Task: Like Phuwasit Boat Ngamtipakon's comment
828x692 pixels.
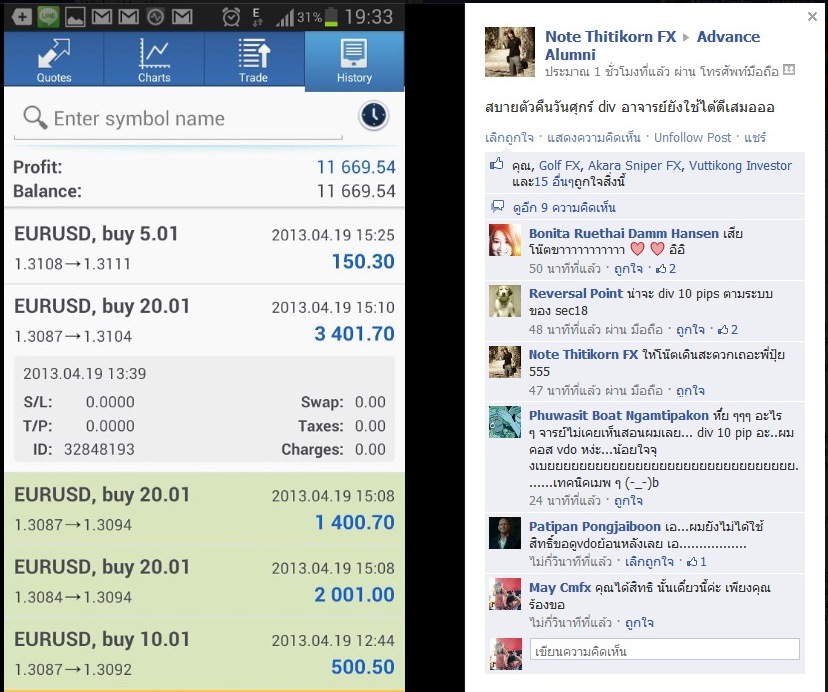Action: coord(628,501)
